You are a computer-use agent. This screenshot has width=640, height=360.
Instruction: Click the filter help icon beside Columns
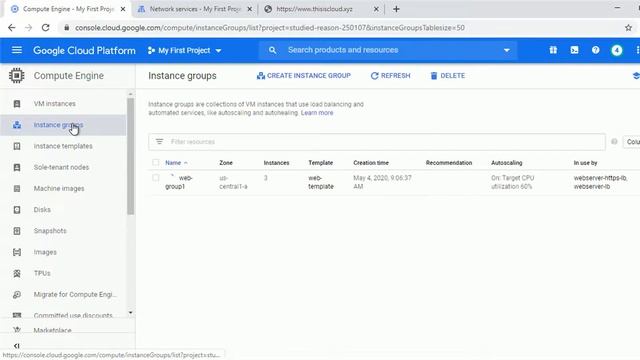pyautogui.click(x=614, y=142)
